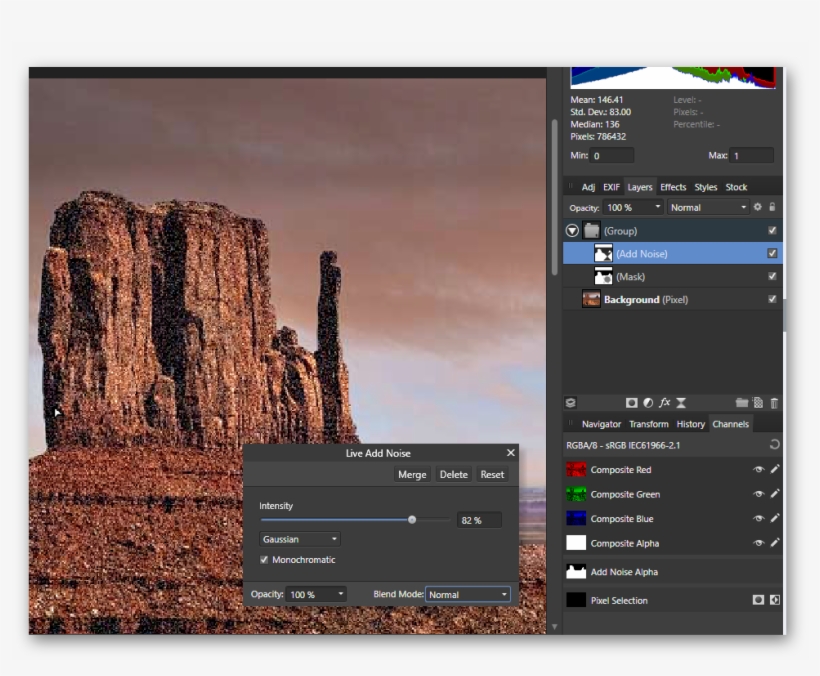
Task: Switch to the History tab
Action: pyautogui.click(x=690, y=424)
